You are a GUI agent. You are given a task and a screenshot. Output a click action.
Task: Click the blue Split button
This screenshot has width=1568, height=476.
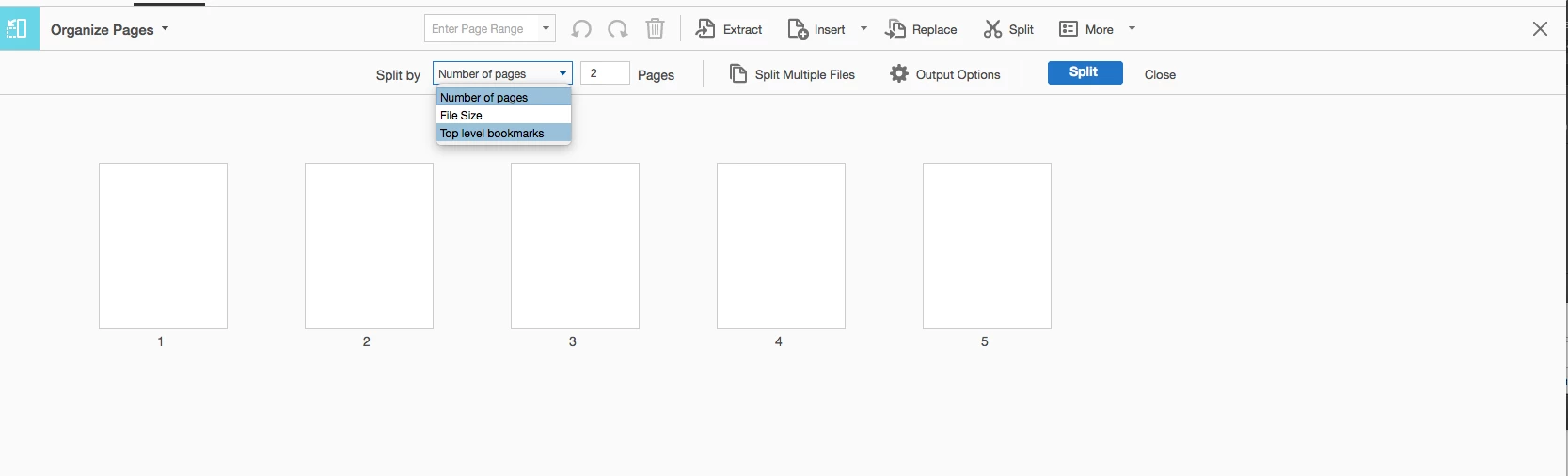point(1085,72)
